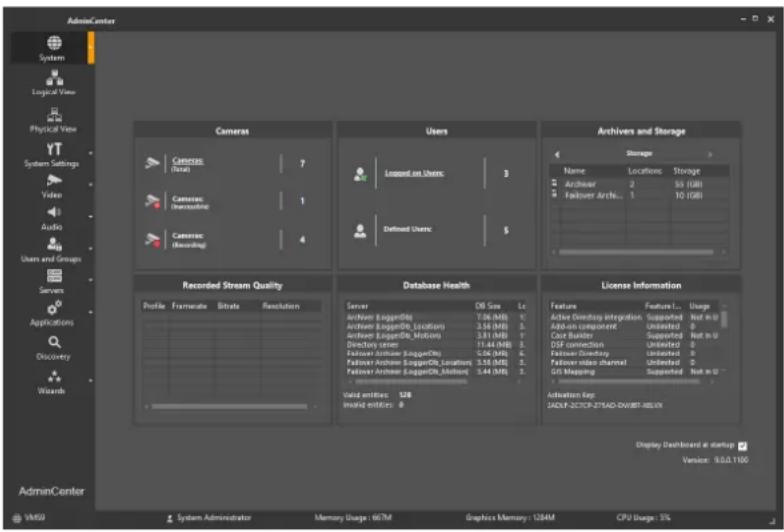Open the Logged on Users link

pyautogui.click(x=414, y=173)
